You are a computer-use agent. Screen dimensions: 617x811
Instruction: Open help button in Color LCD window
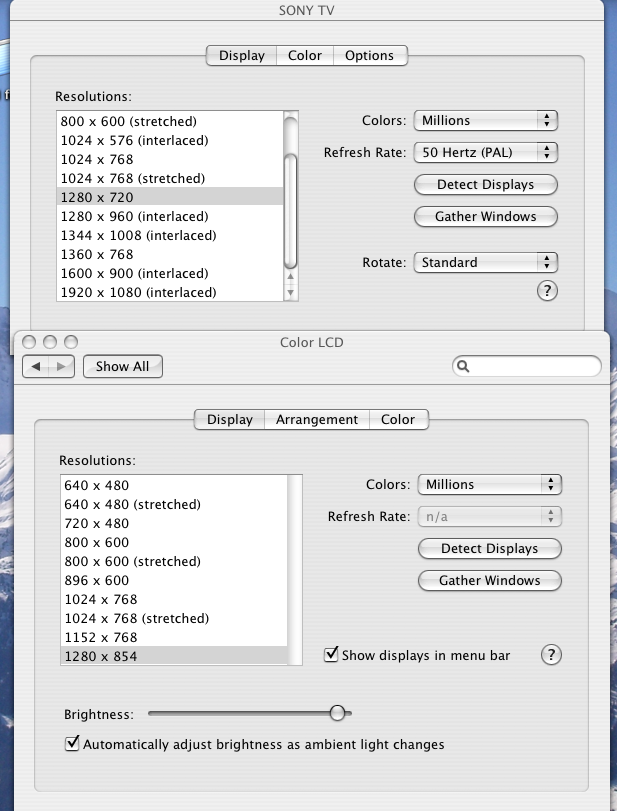tap(551, 655)
